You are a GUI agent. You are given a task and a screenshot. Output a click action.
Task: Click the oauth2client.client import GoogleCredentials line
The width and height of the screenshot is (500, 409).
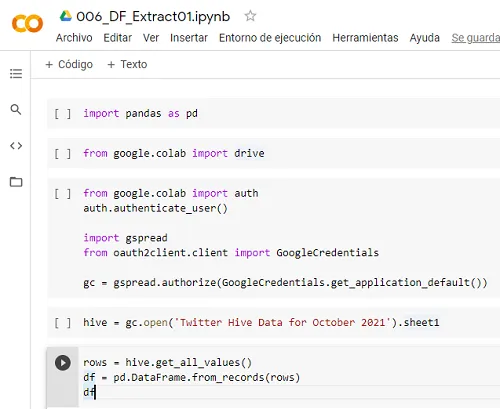231,253
